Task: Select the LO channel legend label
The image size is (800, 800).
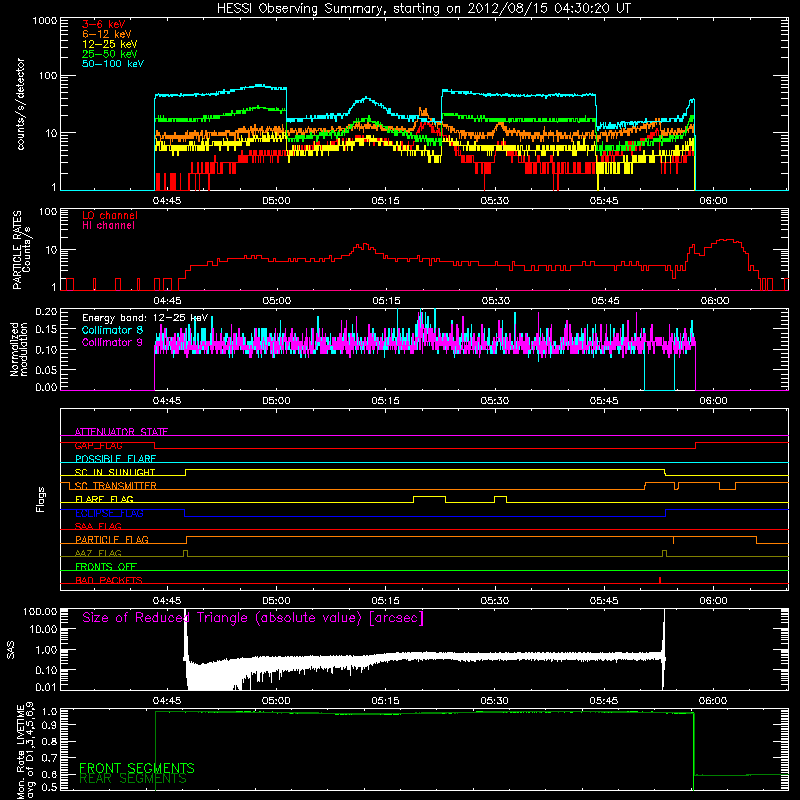Action: click(x=110, y=215)
